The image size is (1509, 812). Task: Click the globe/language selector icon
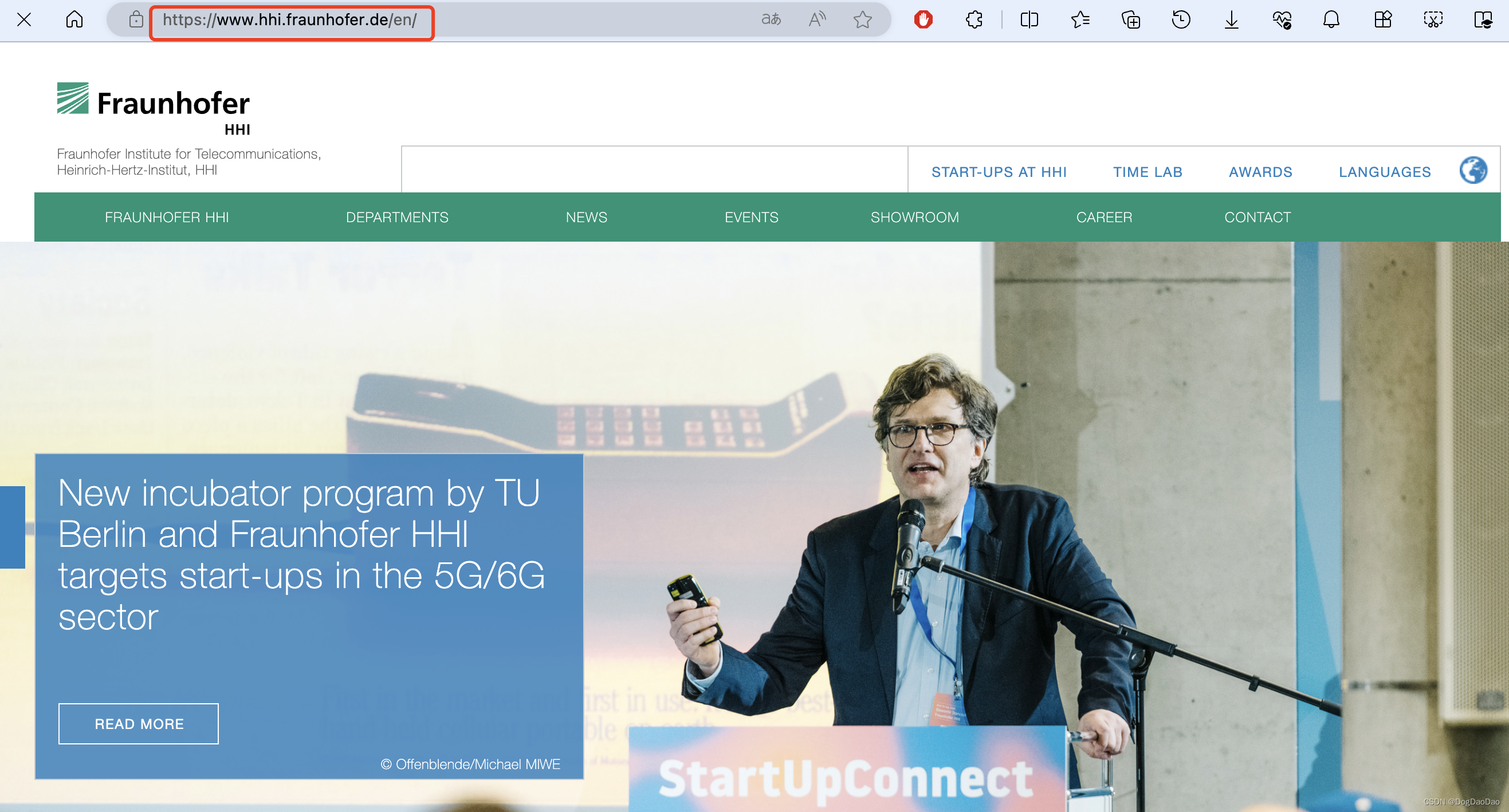click(x=1475, y=171)
